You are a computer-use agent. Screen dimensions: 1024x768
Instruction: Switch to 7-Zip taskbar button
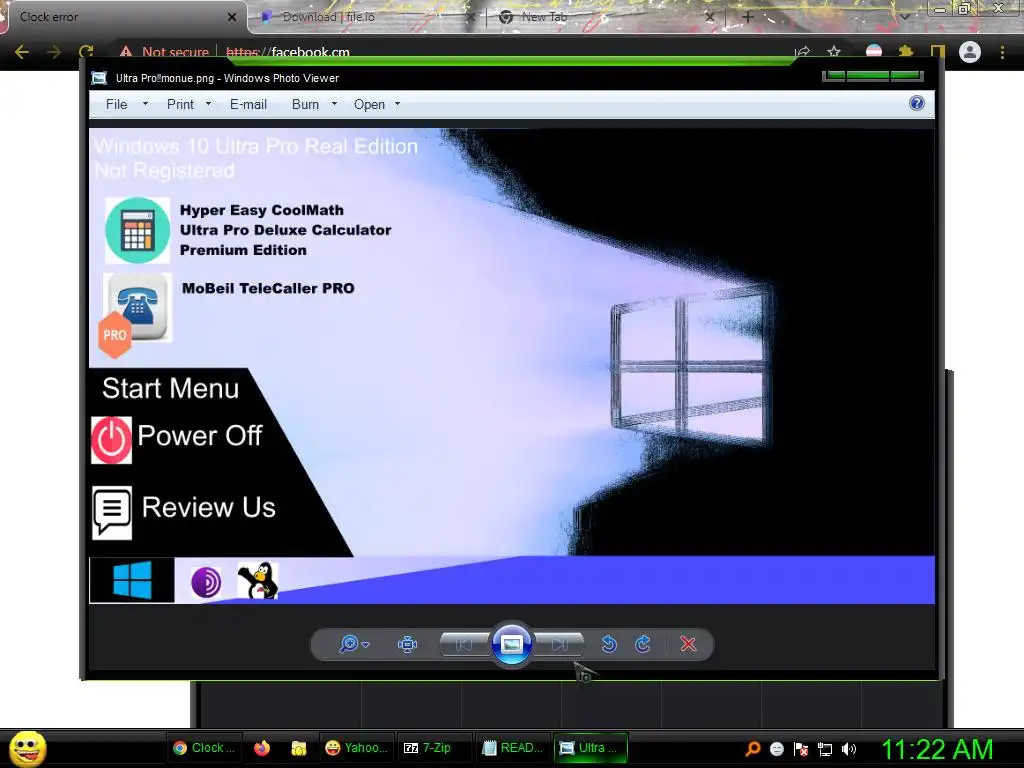click(x=434, y=748)
